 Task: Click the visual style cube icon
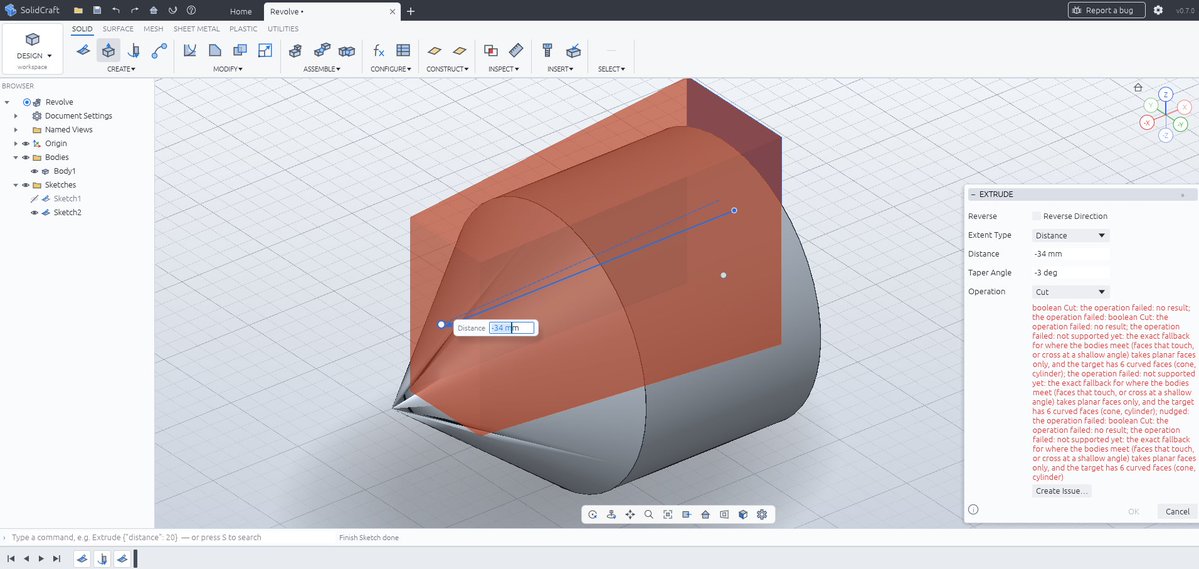[742, 515]
